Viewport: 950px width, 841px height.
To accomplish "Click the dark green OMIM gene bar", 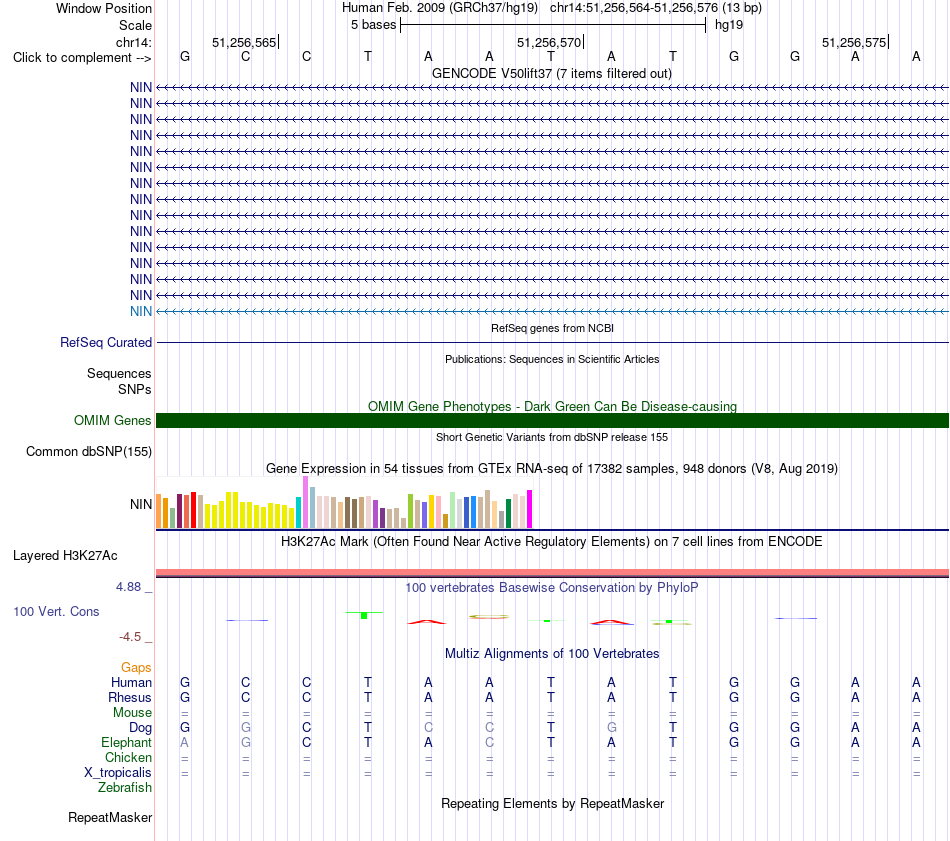I will coord(552,420).
